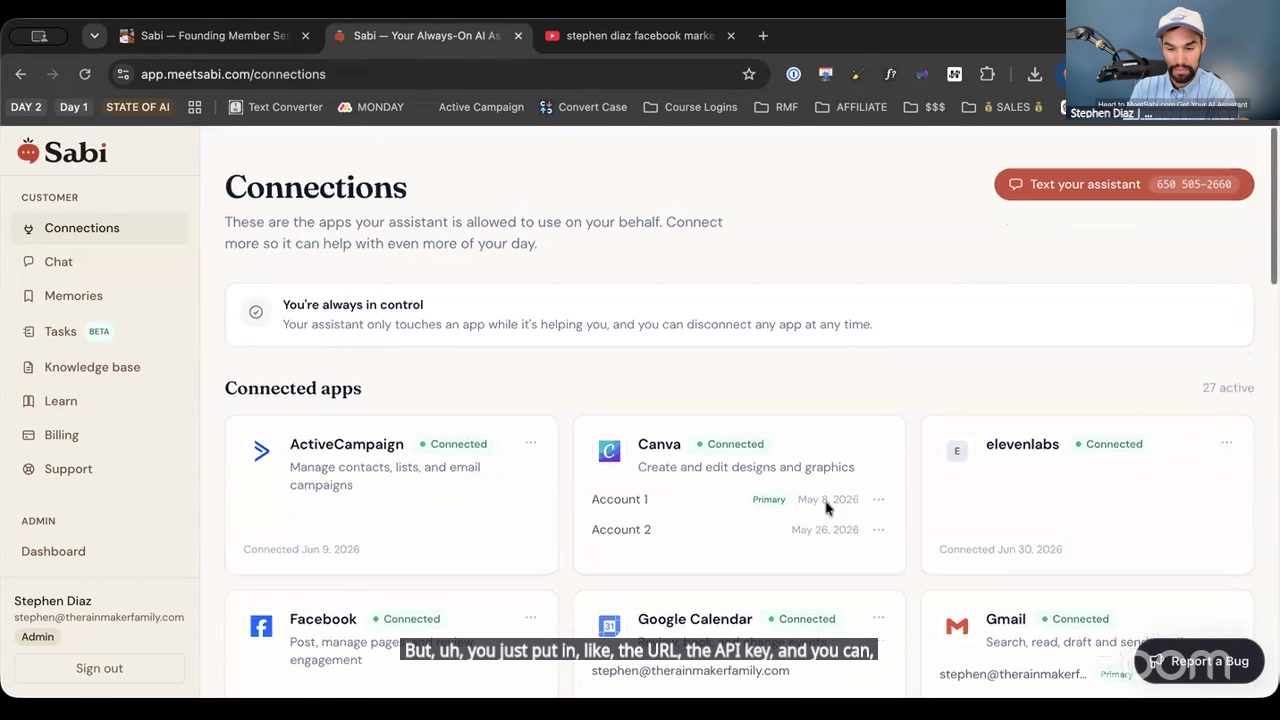Screen dimensions: 1280x720
Task: Open the STATE OF AI bookmark
Action: 138,107
